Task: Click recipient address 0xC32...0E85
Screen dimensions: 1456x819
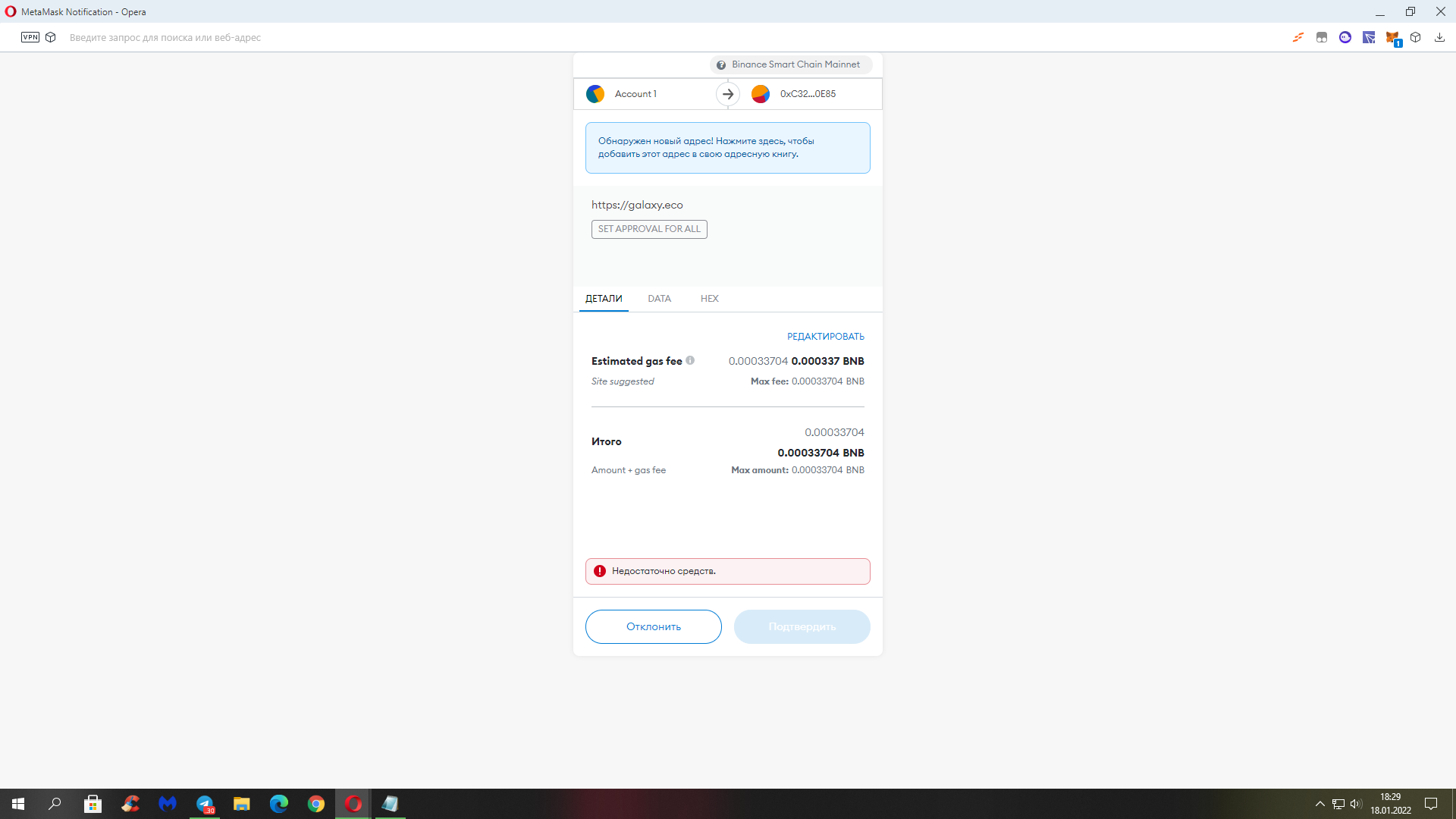Action: pyautogui.click(x=808, y=94)
